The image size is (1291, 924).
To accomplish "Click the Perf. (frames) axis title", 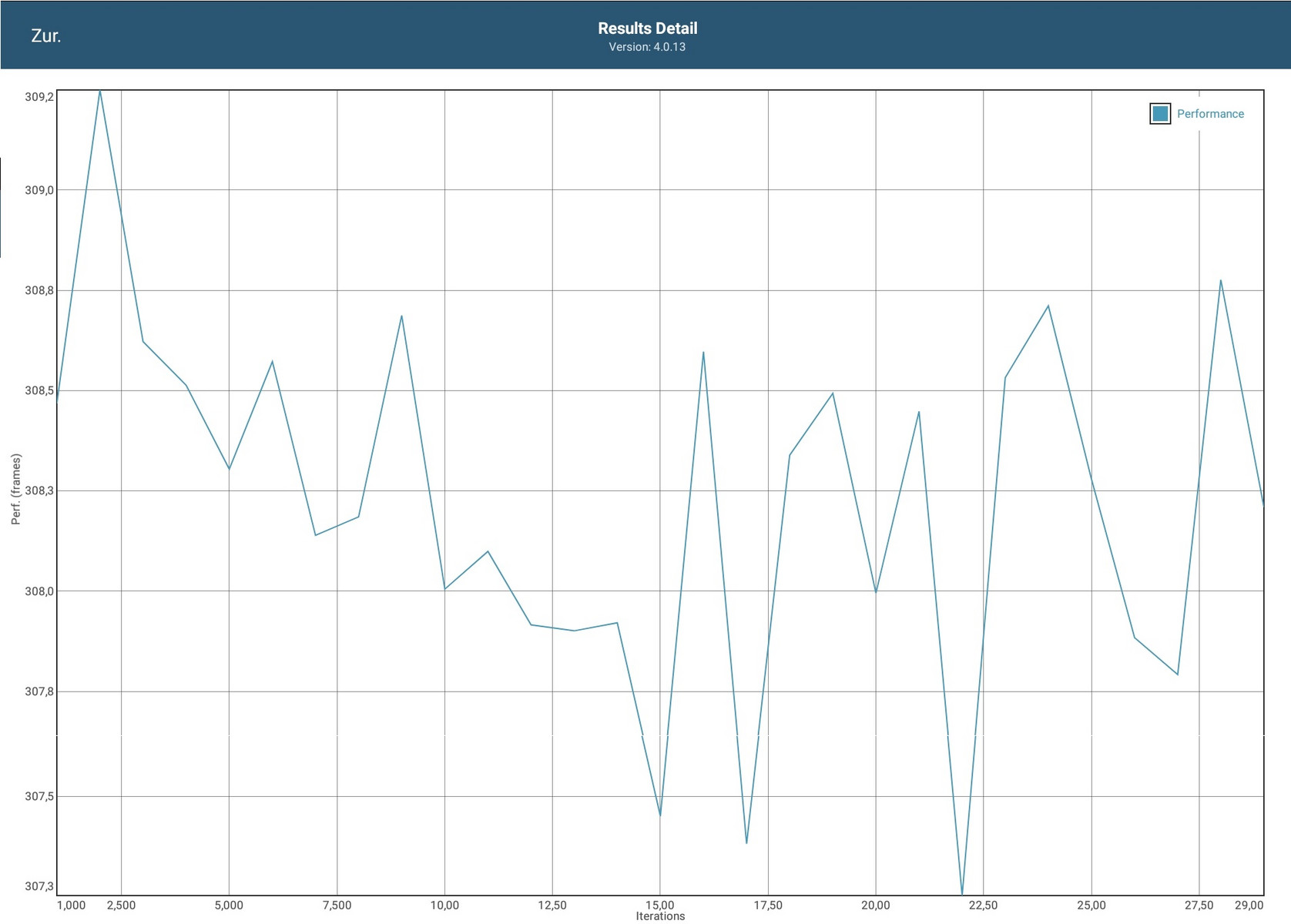I will click(x=16, y=489).
